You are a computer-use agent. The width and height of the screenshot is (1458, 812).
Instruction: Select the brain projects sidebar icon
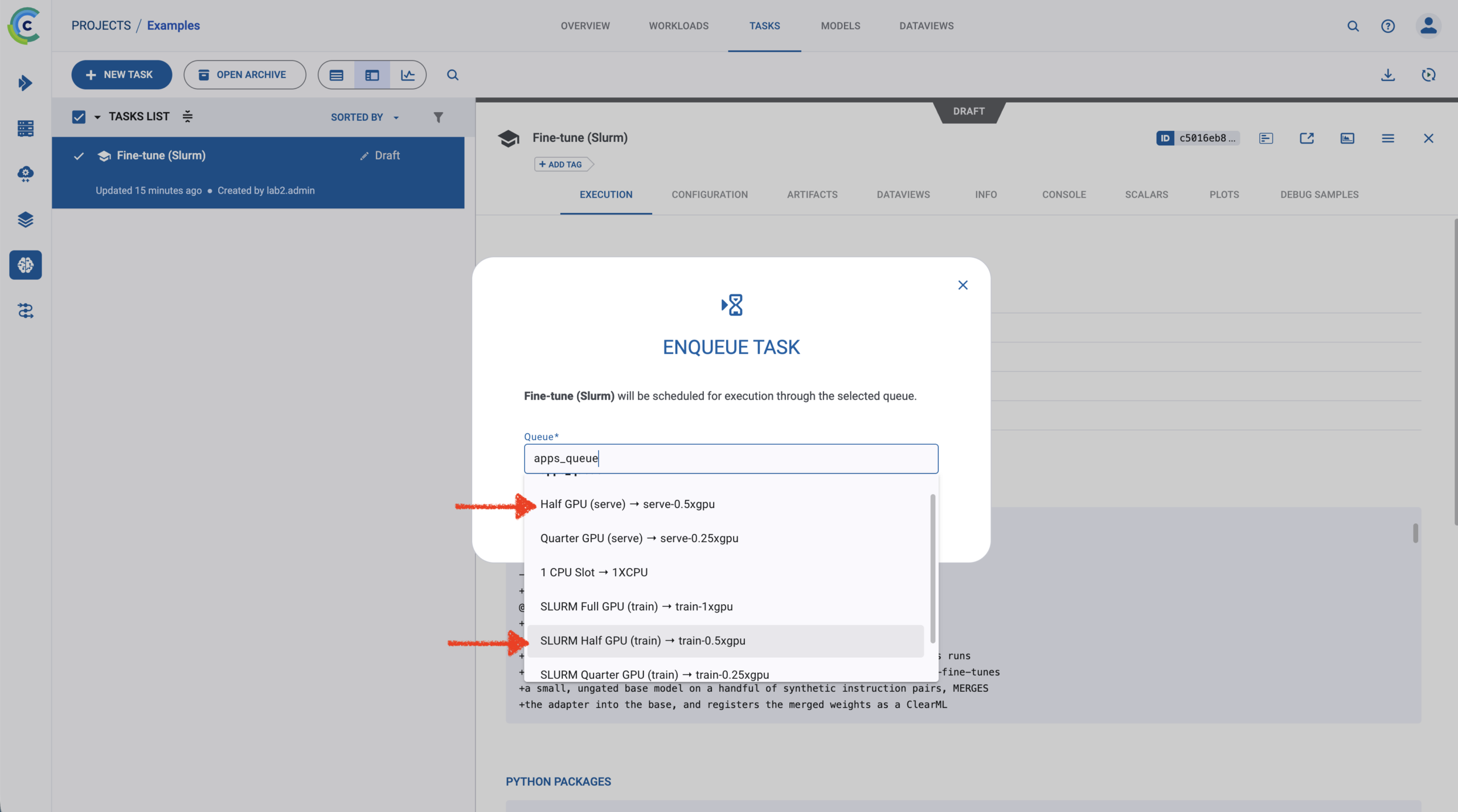pyautogui.click(x=25, y=265)
